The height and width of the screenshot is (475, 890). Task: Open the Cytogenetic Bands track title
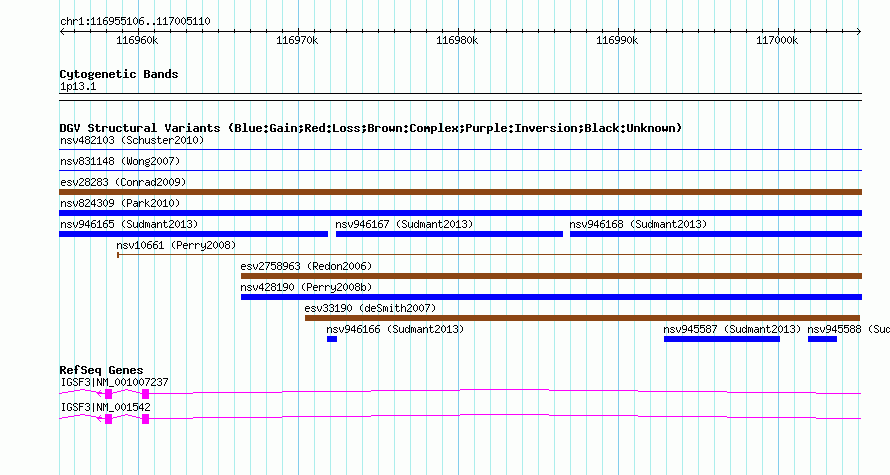[x=119, y=74]
